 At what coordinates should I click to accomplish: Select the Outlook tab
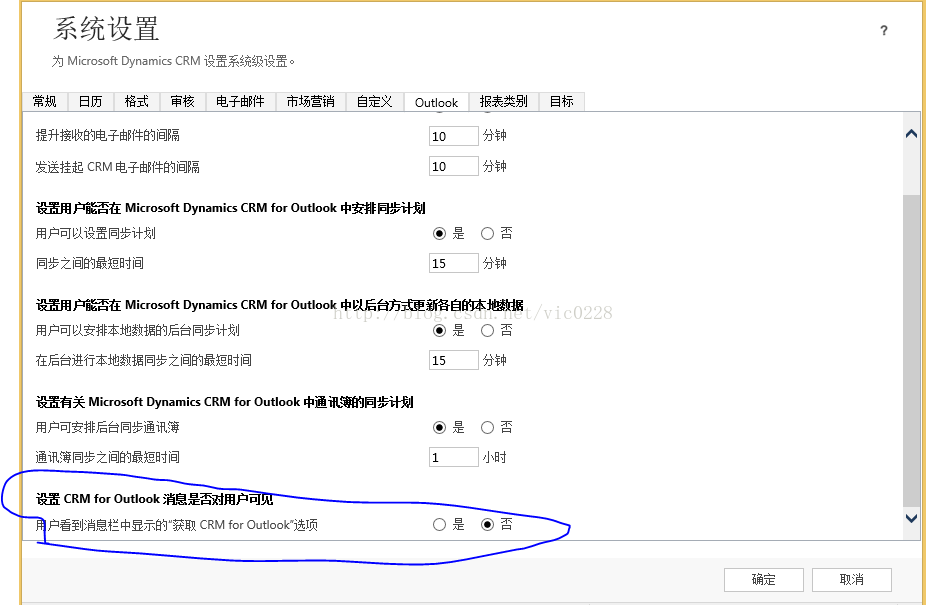(x=436, y=102)
